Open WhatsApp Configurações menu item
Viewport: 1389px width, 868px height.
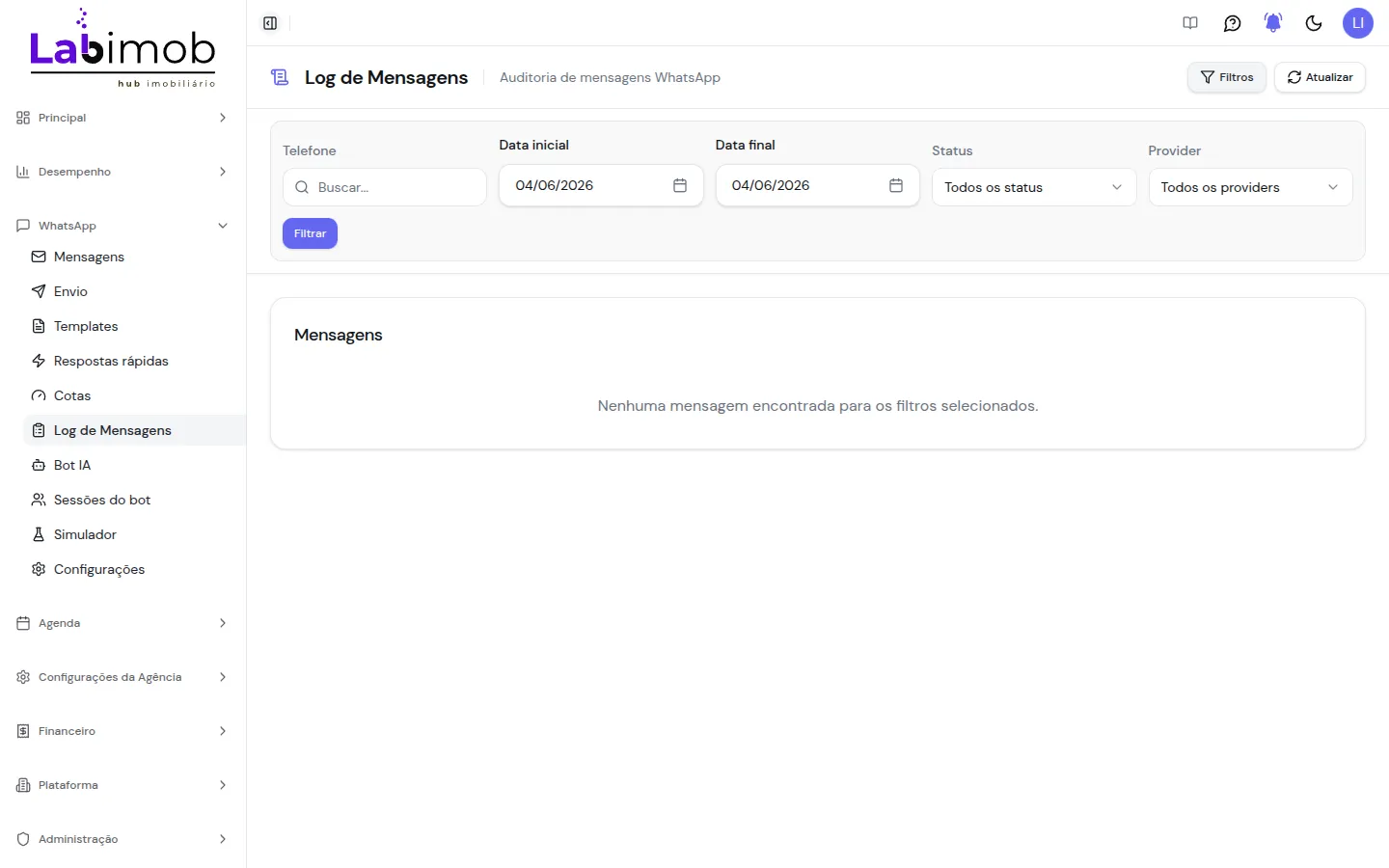[134, 569]
